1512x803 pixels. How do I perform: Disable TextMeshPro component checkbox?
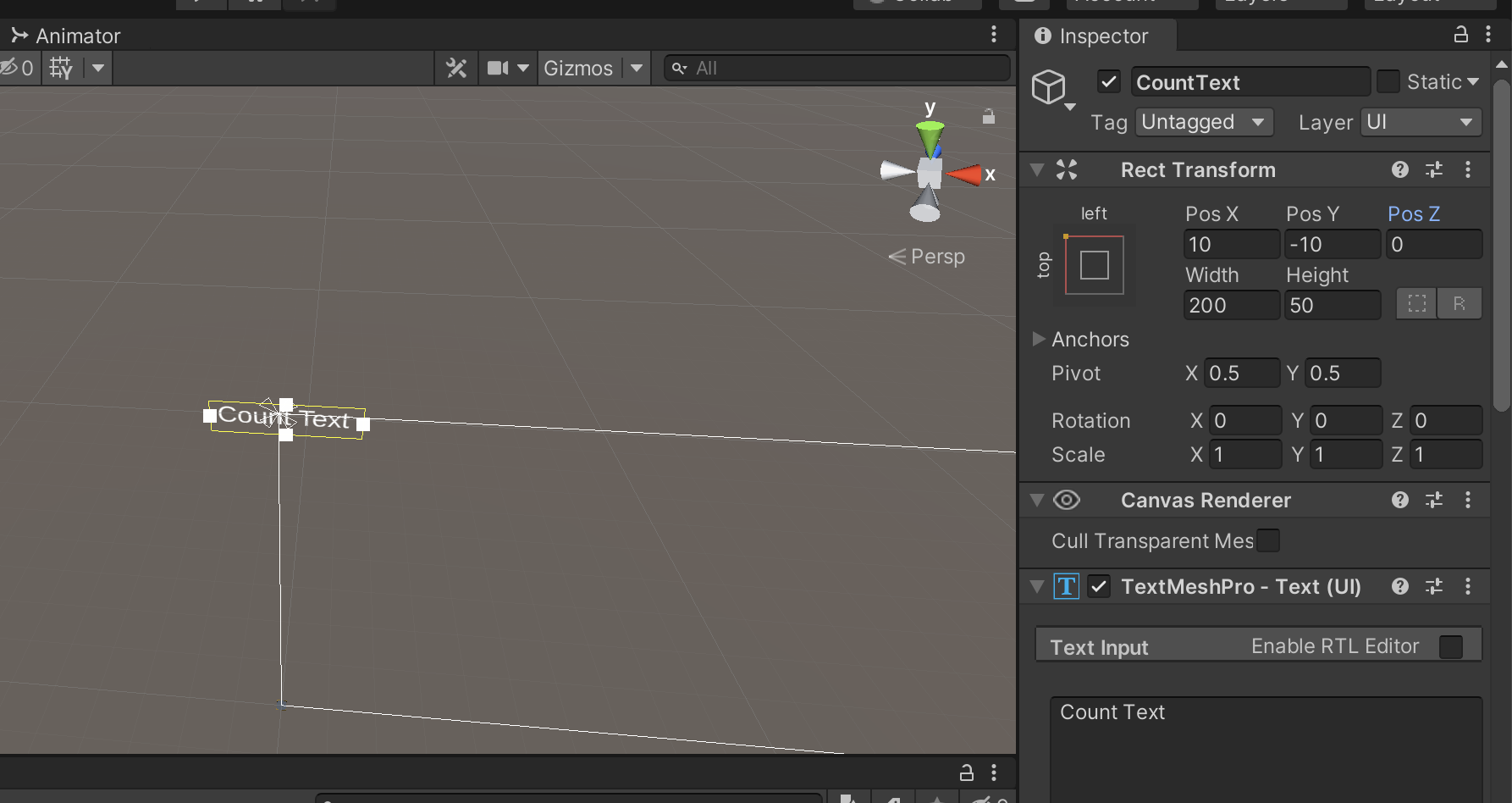tap(1099, 586)
